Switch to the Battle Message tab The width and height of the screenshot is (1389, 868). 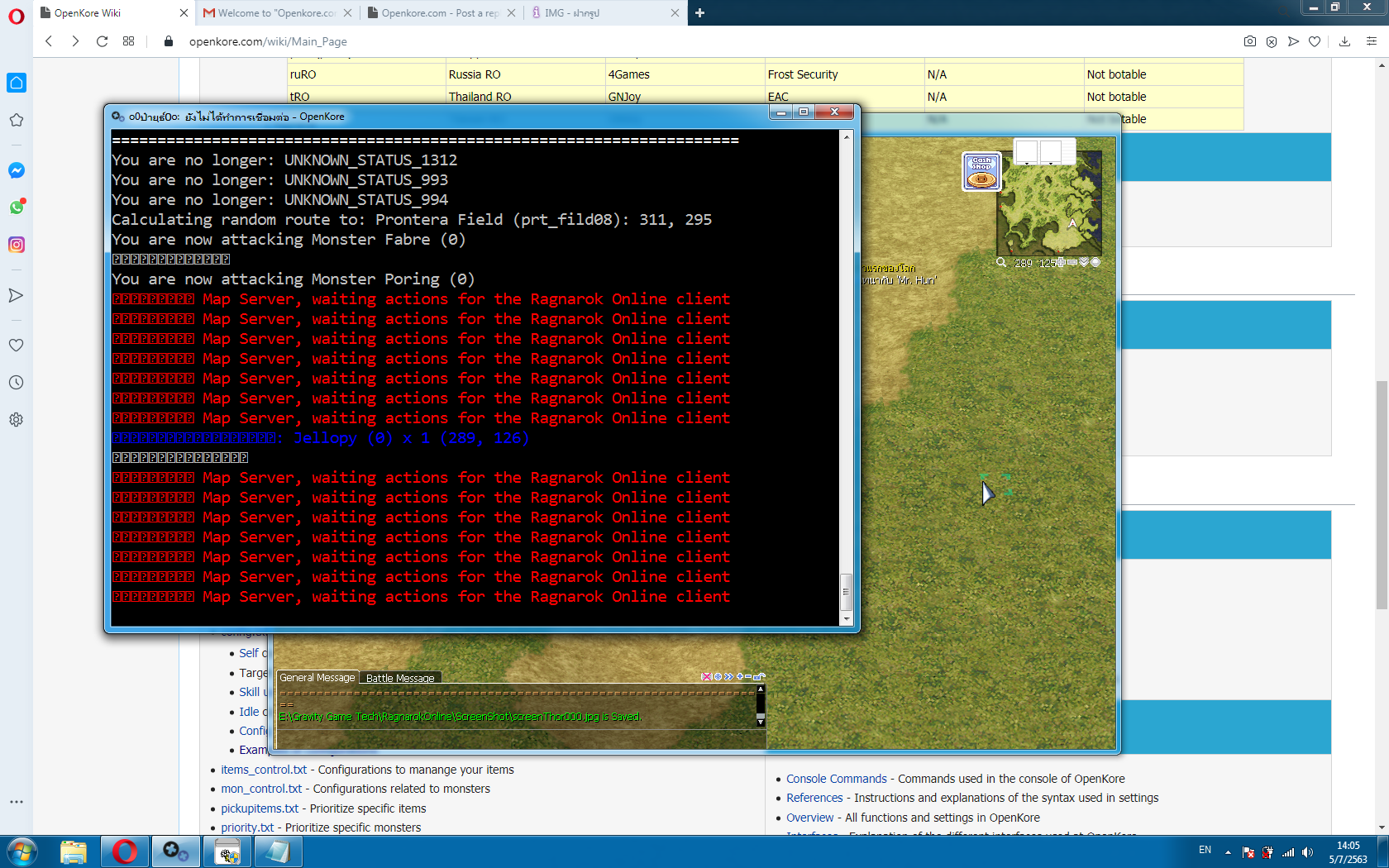pyautogui.click(x=401, y=678)
